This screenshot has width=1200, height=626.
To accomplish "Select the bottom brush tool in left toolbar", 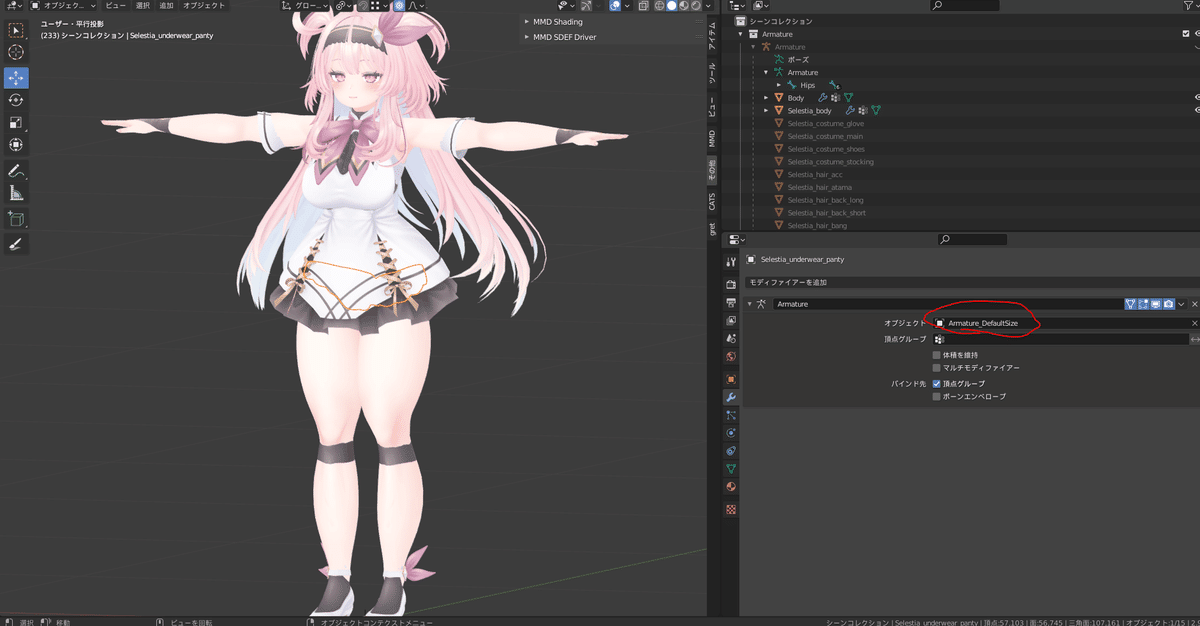I will tap(17, 244).
